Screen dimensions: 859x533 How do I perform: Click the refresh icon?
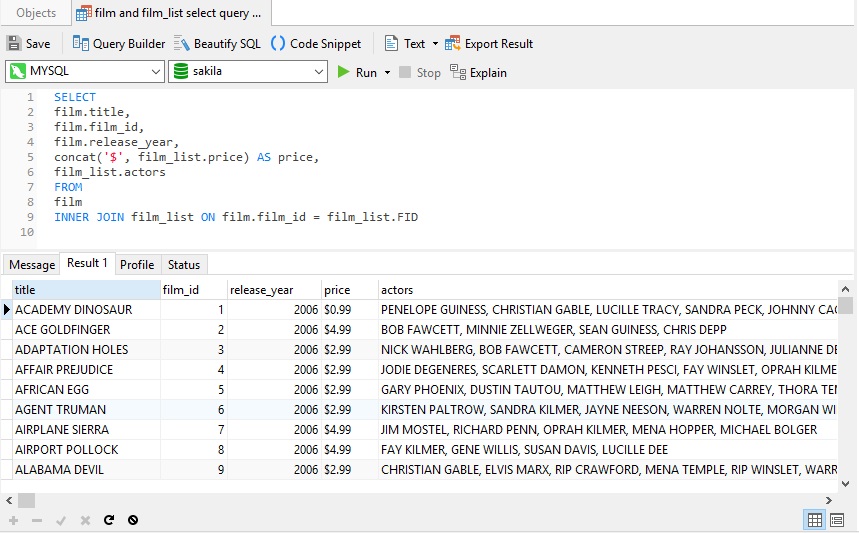click(109, 520)
